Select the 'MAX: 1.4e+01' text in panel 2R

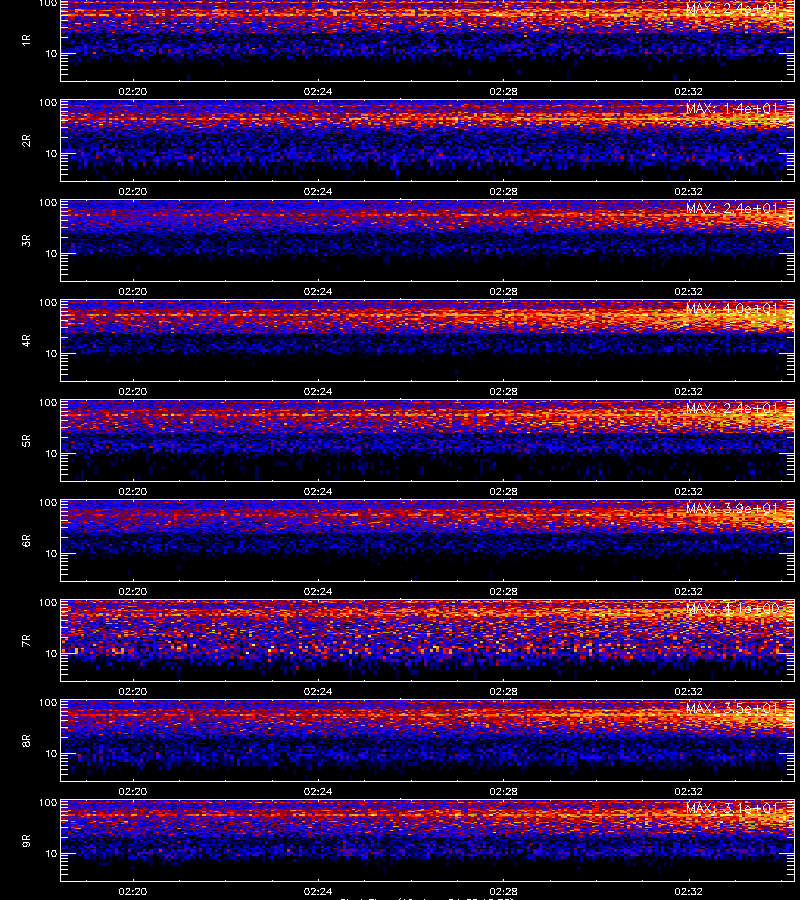(732, 108)
